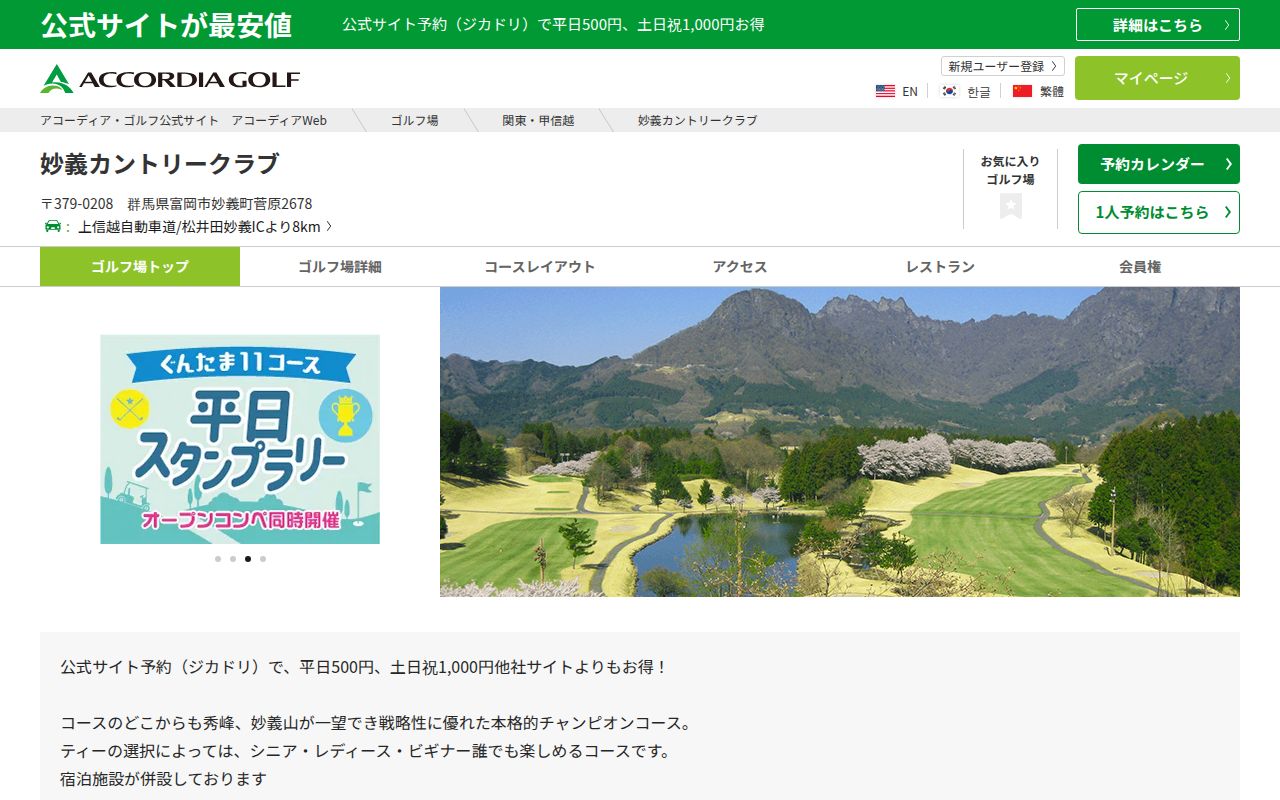Click EN language text
Screen dimensions: 1280x800
[910, 91]
